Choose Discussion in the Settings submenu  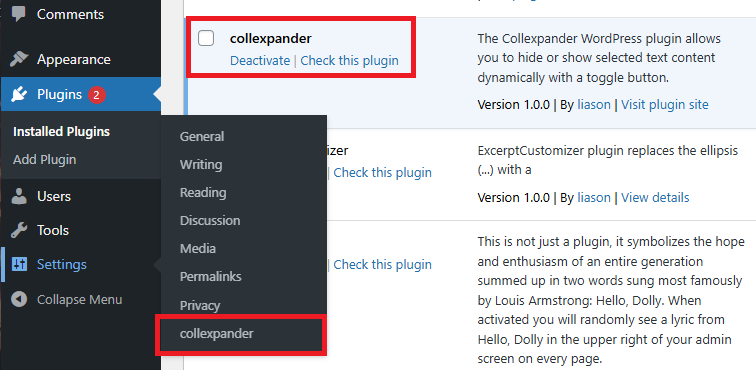[x=210, y=220]
